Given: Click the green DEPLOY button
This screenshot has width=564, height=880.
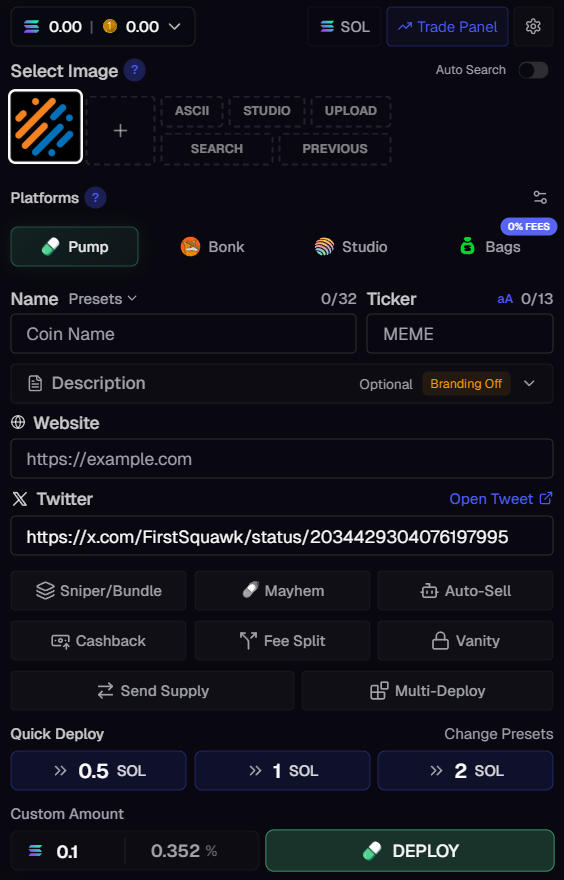Looking at the screenshot, I should (410, 851).
